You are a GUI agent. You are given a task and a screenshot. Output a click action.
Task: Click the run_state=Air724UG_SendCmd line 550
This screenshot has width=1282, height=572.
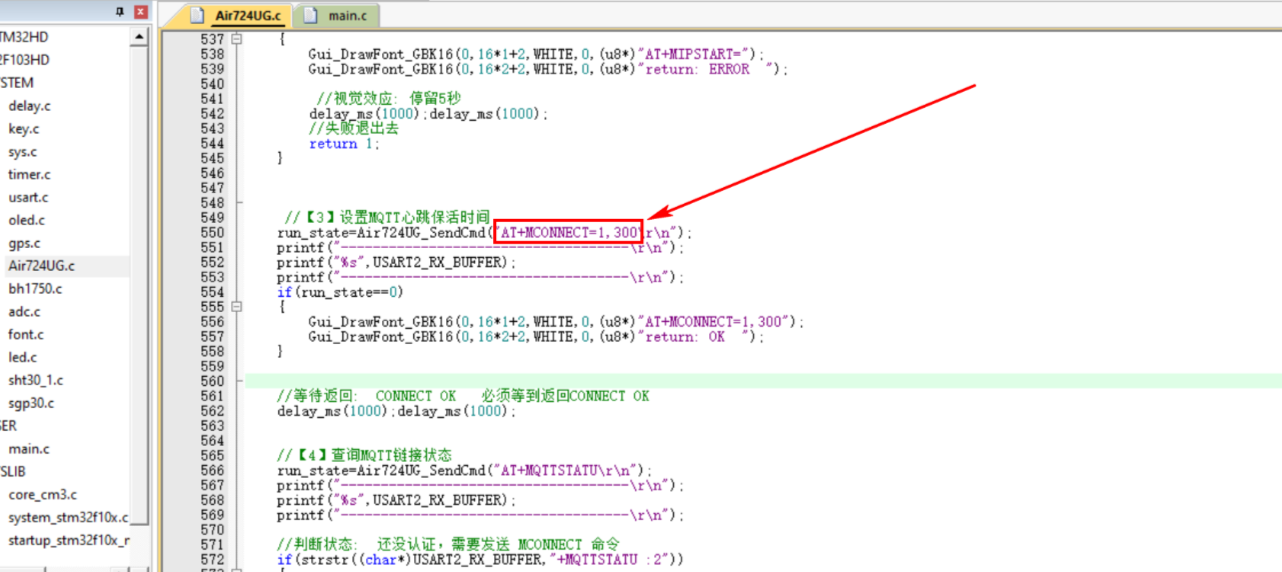tap(484, 232)
